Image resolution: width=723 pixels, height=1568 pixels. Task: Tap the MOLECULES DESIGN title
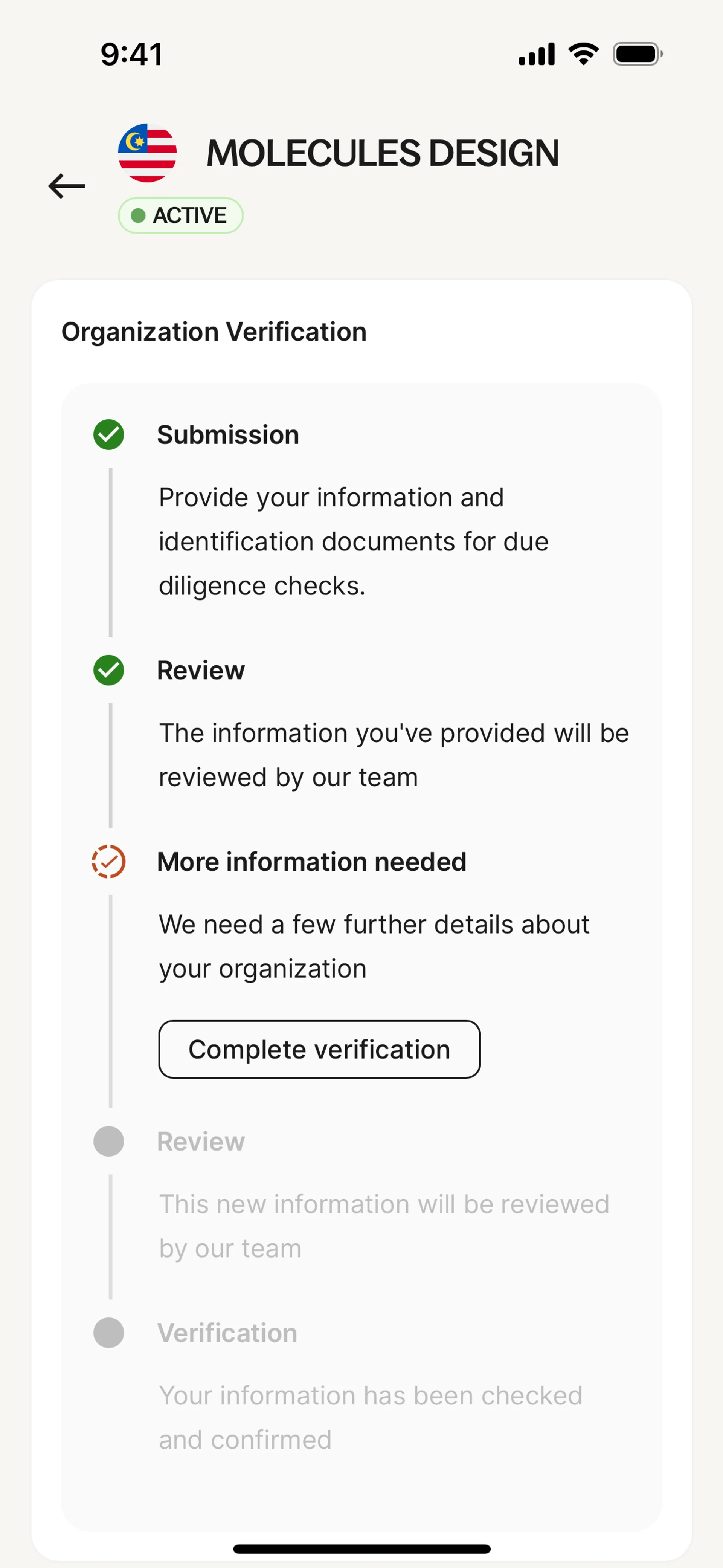pyautogui.click(x=383, y=153)
